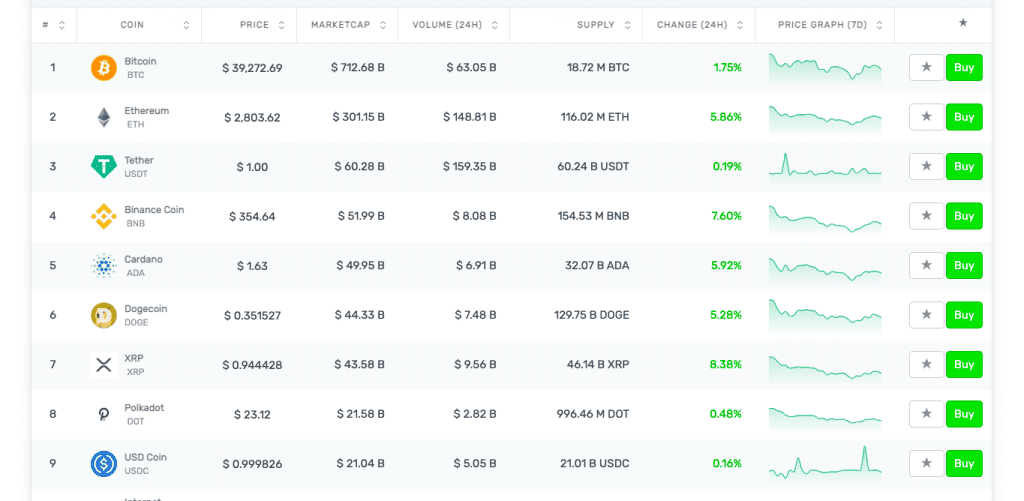Screen dimensions: 1024x501
Task: Click the Bitcoin coin logo icon
Action: coord(104,68)
